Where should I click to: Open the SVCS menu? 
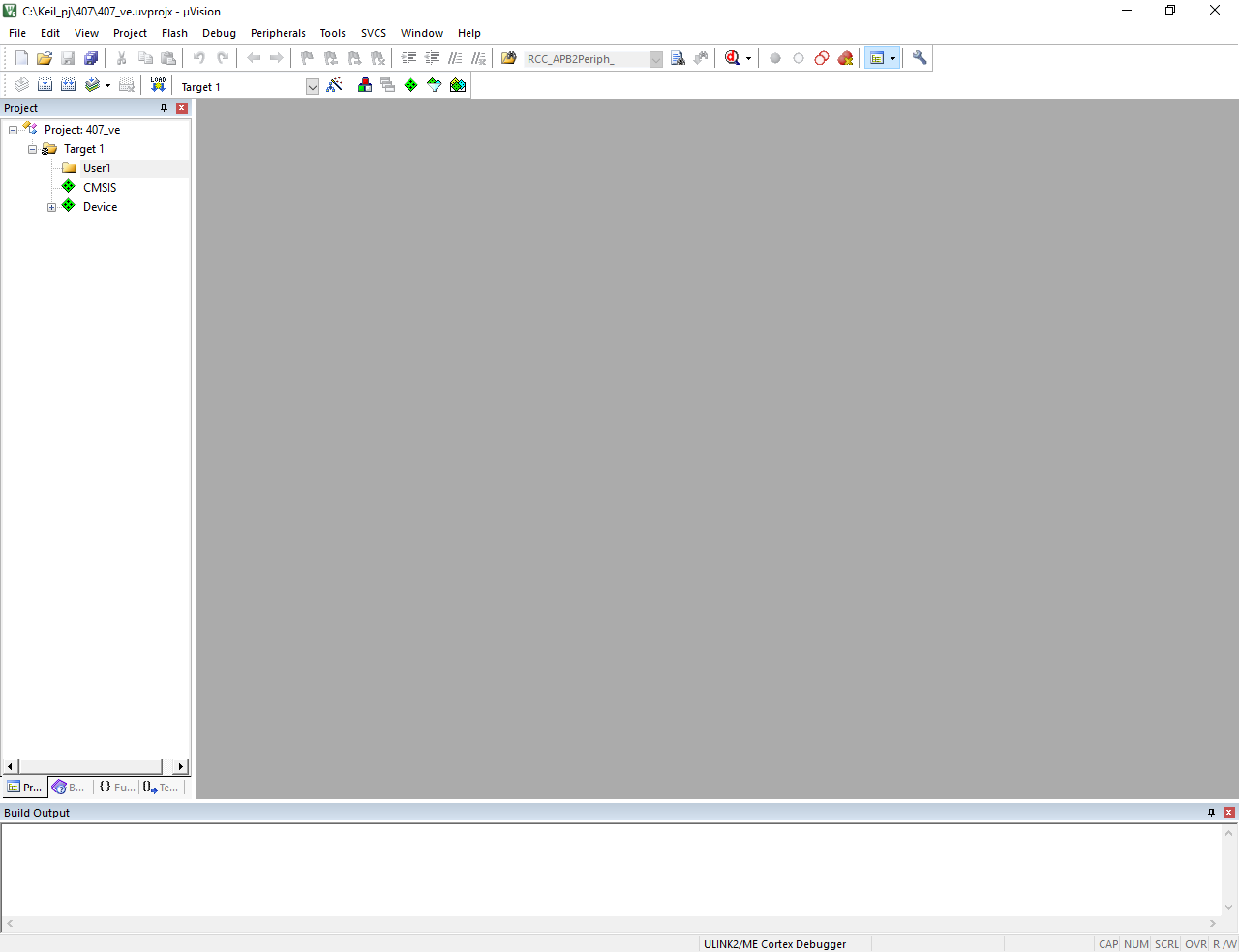pos(374,33)
